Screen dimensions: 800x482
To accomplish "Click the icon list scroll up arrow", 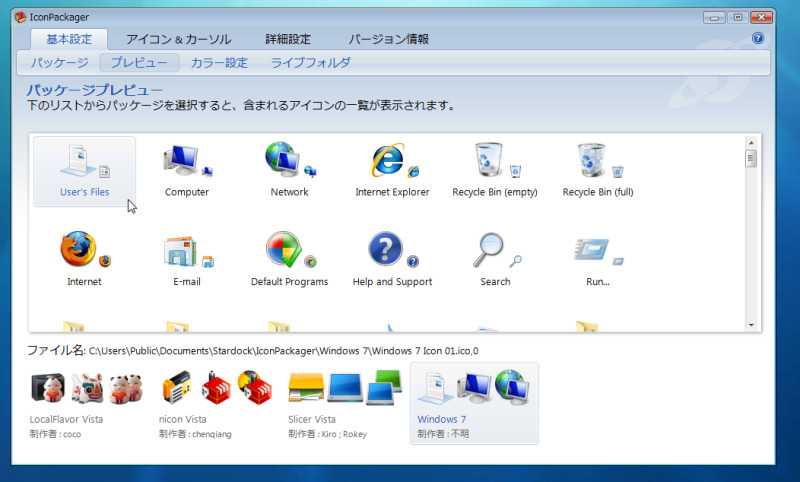I will 751,142.
